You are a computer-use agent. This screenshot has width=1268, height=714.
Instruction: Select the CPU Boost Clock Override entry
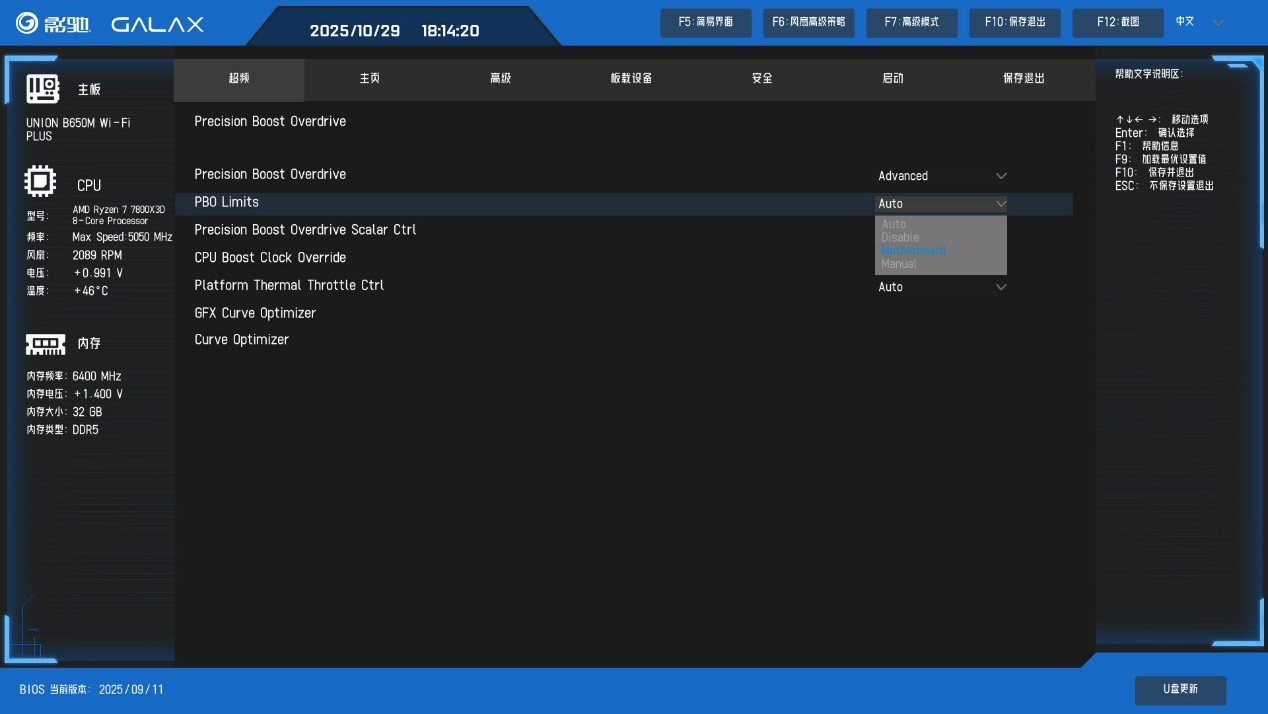pos(270,258)
